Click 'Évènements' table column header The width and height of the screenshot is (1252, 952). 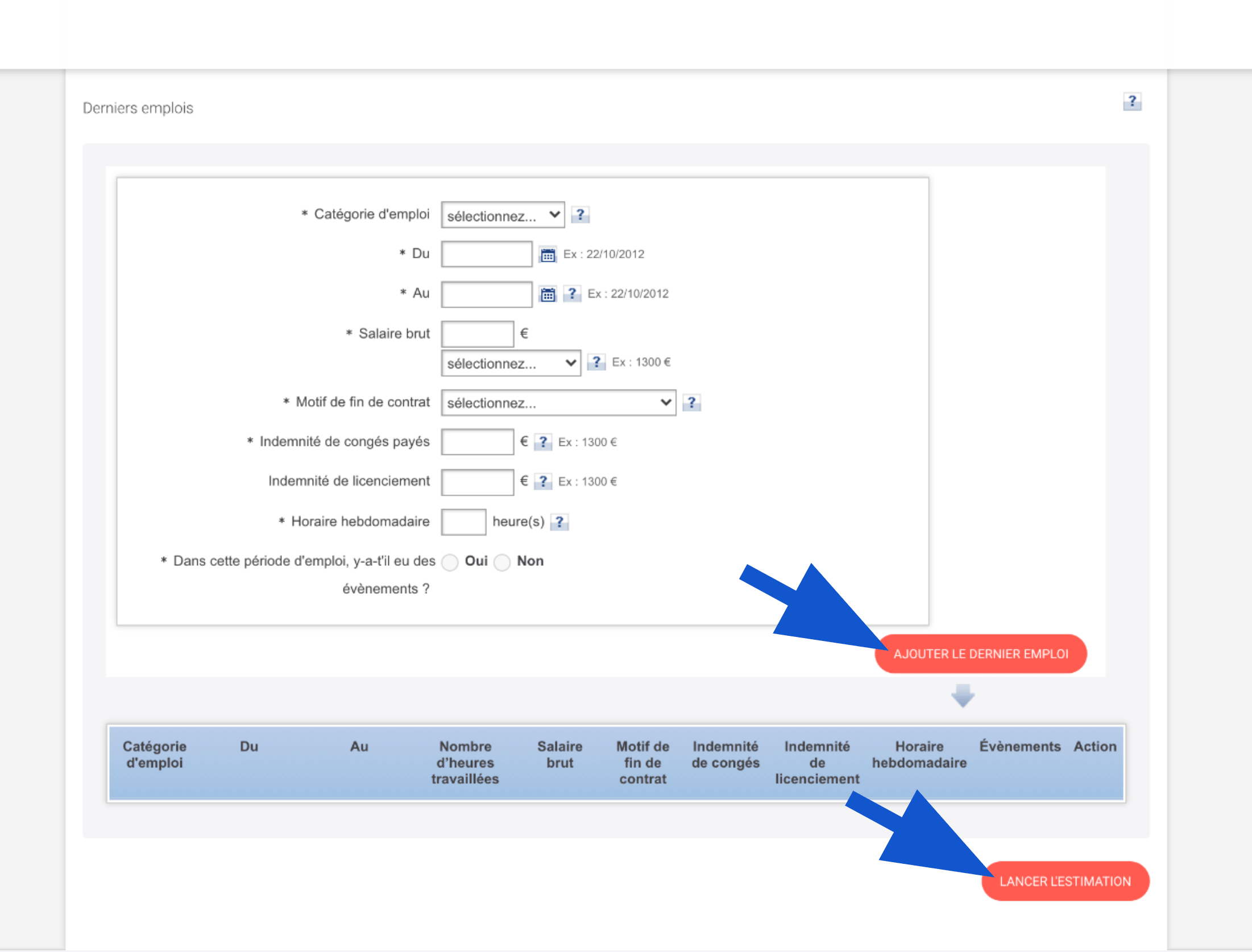[1020, 746]
